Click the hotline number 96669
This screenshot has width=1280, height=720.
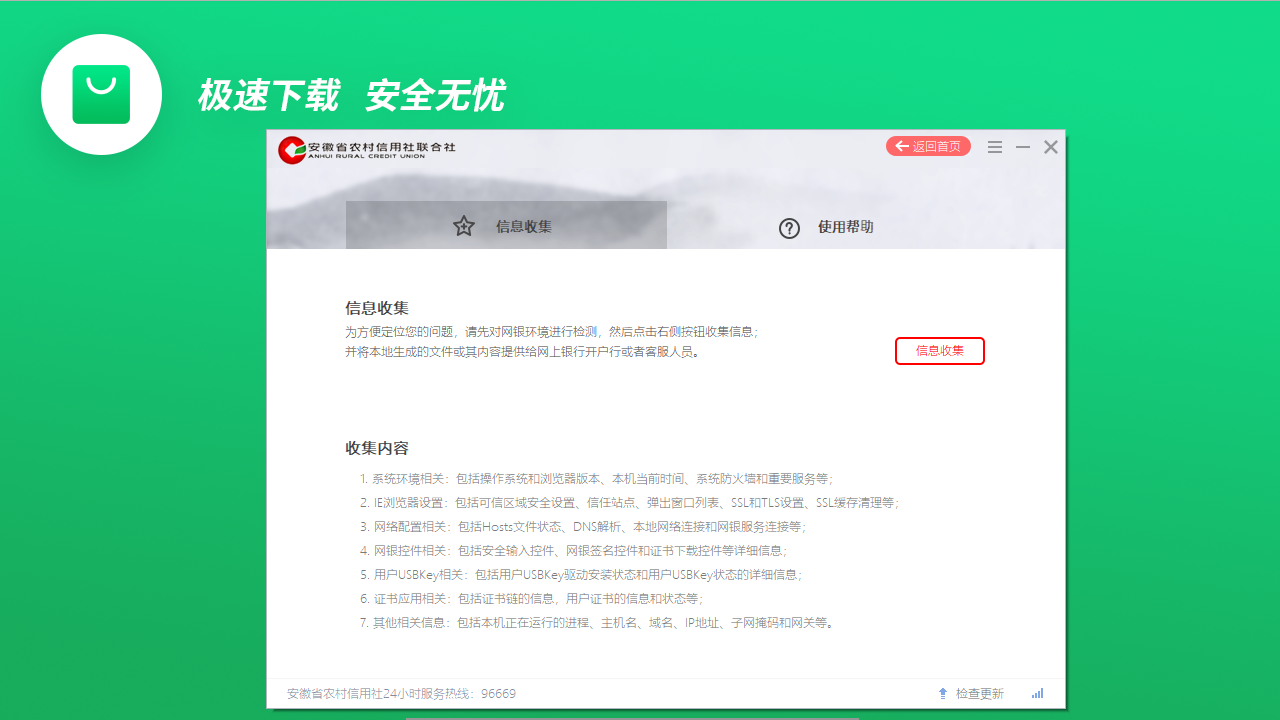[x=498, y=692]
